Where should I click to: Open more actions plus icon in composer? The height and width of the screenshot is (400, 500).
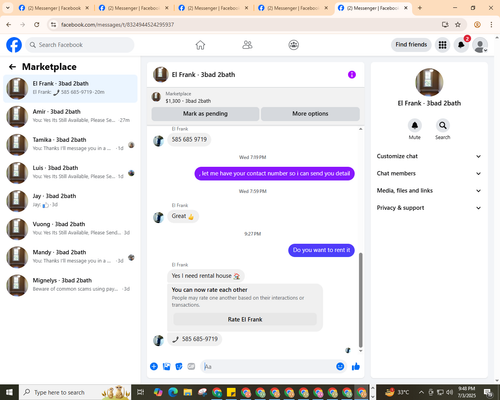(x=154, y=366)
